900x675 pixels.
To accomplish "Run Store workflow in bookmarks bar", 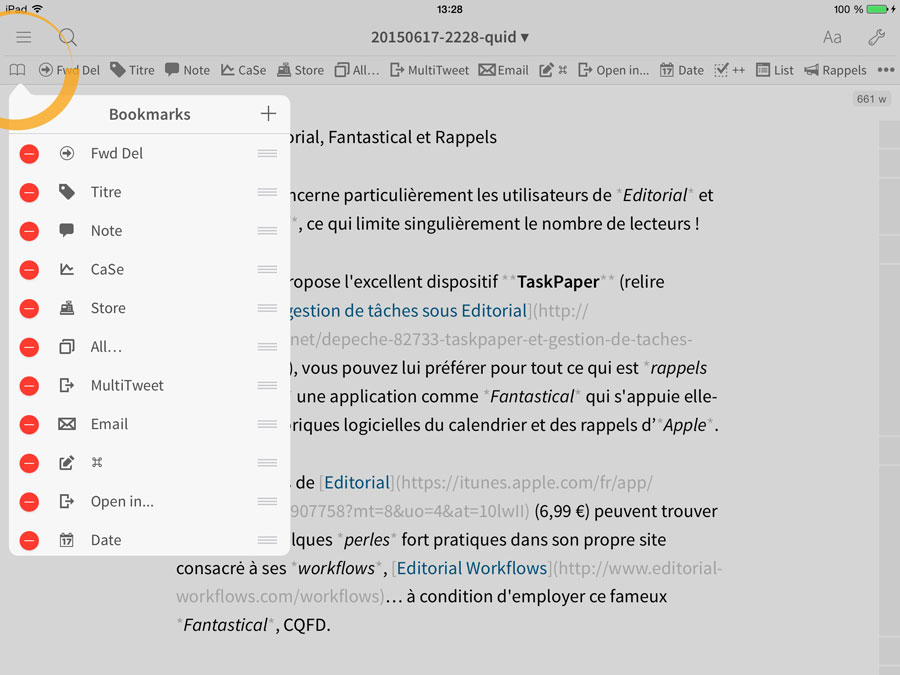I will [300, 70].
